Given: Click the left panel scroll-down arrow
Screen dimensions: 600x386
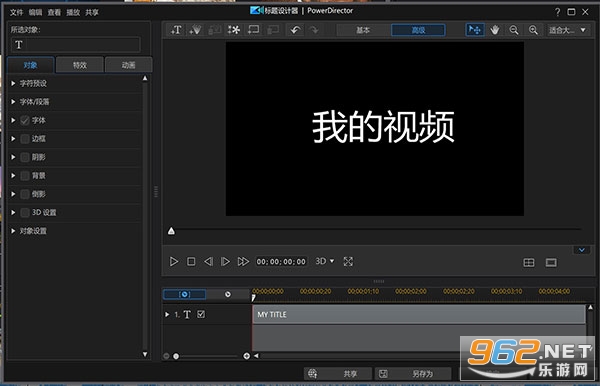Looking at the screenshot, I should [145, 354].
